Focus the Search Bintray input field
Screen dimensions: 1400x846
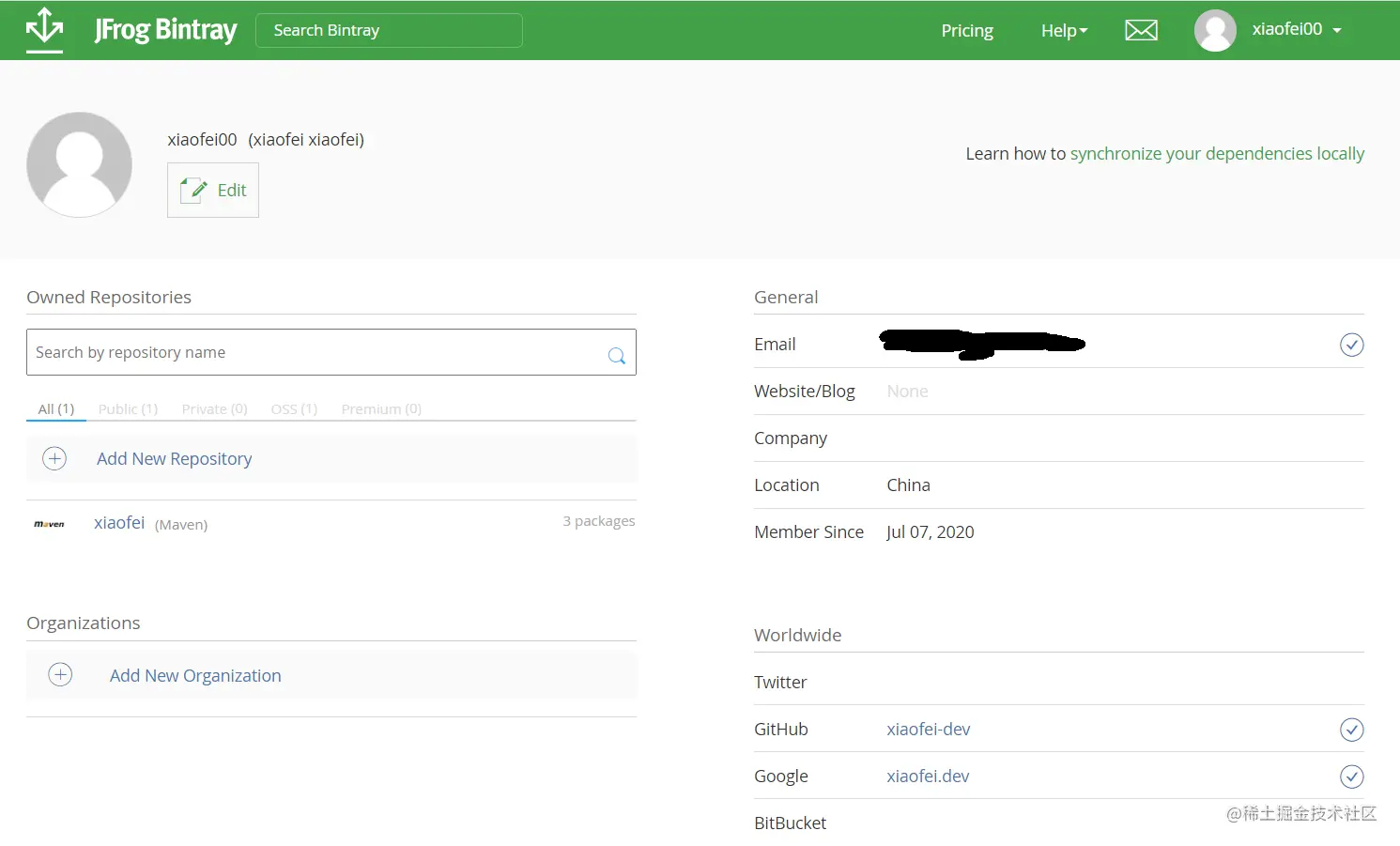[389, 30]
